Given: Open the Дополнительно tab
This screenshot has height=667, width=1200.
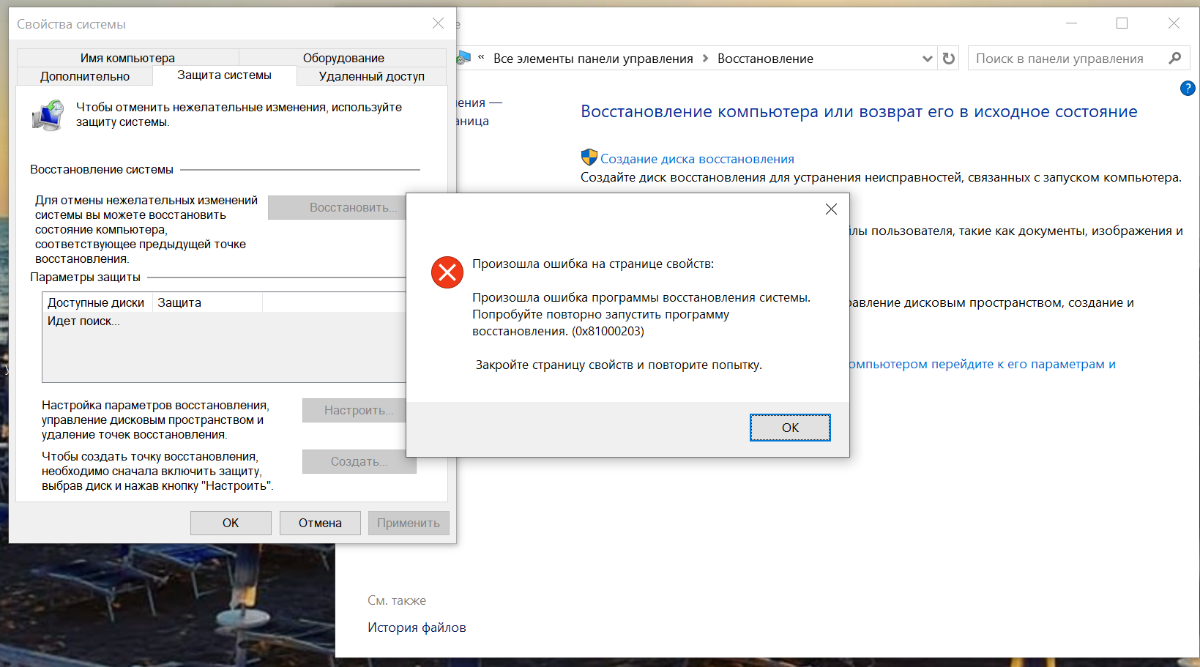Looking at the screenshot, I should (85, 76).
